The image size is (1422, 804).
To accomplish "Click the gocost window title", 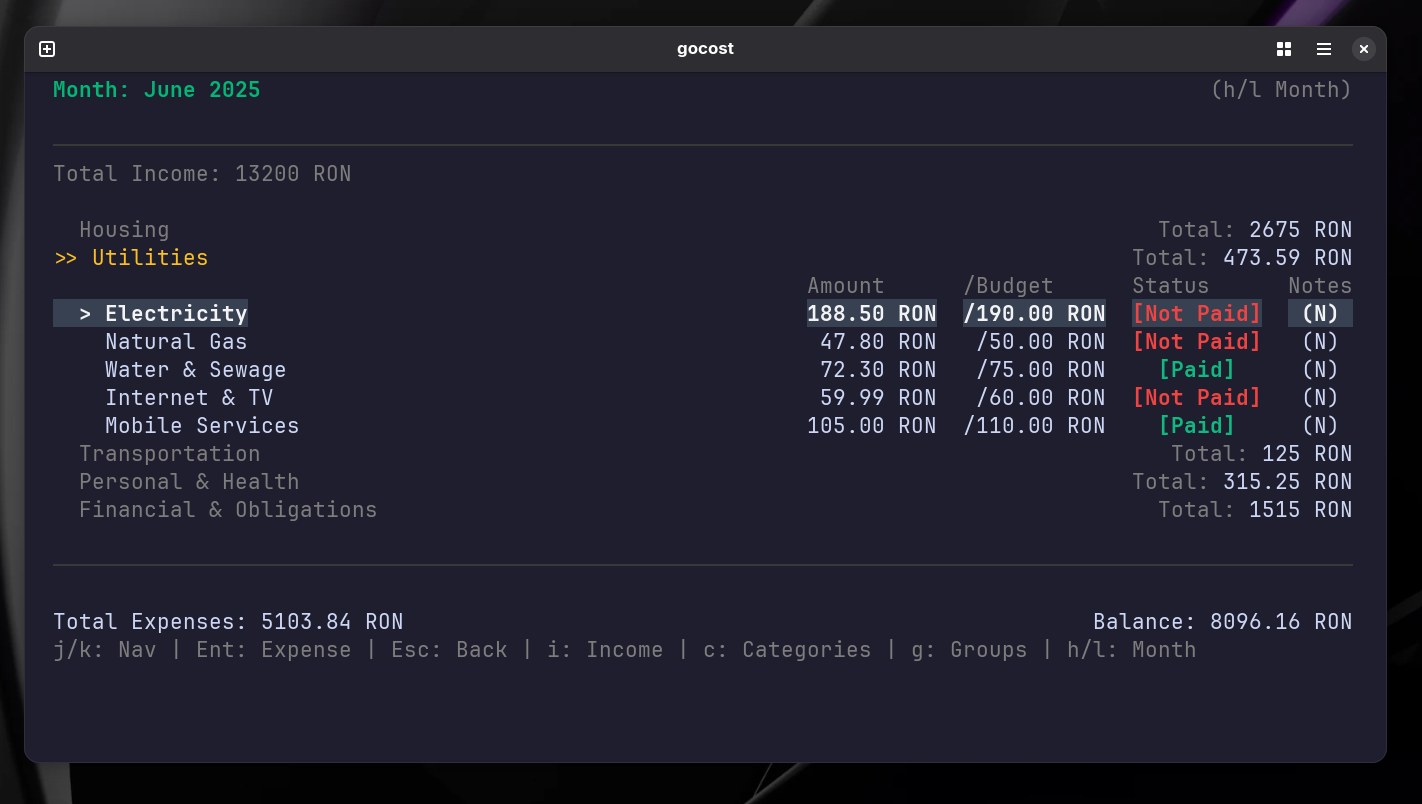I will point(705,49).
